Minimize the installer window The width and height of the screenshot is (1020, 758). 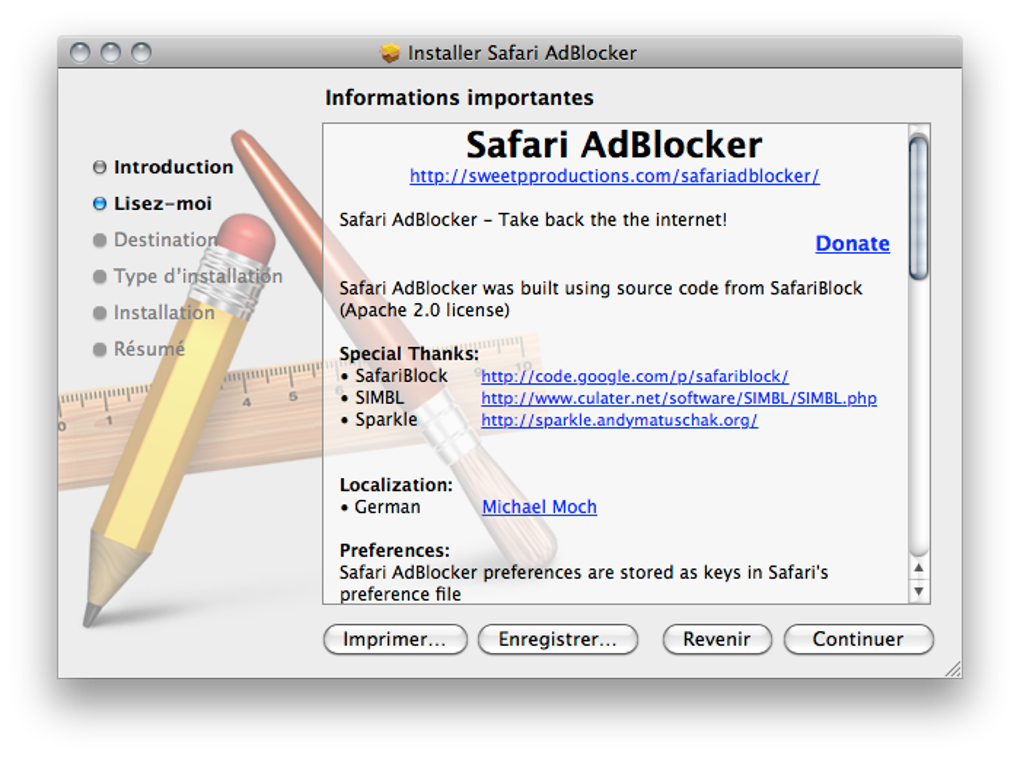[111, 53]
